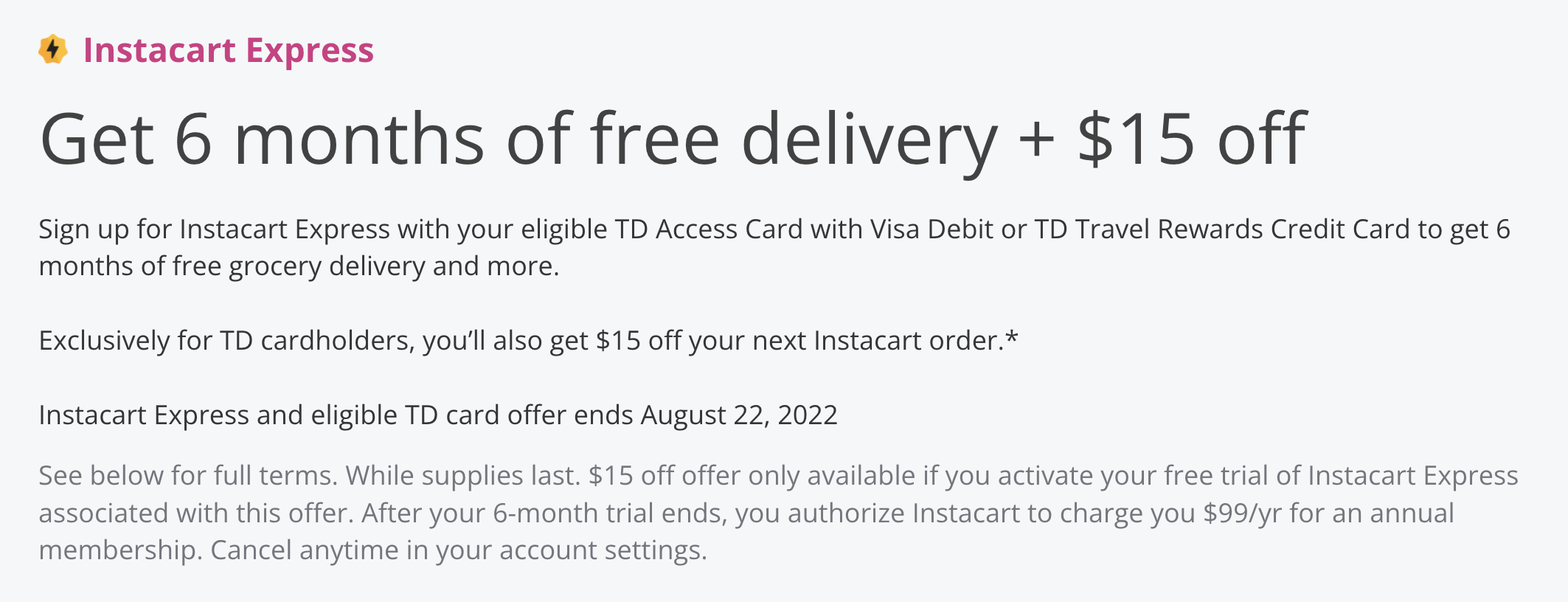Click the "Sign up for Instacart Express" text
Screen dimensions: 1568x602
[214, 229]
